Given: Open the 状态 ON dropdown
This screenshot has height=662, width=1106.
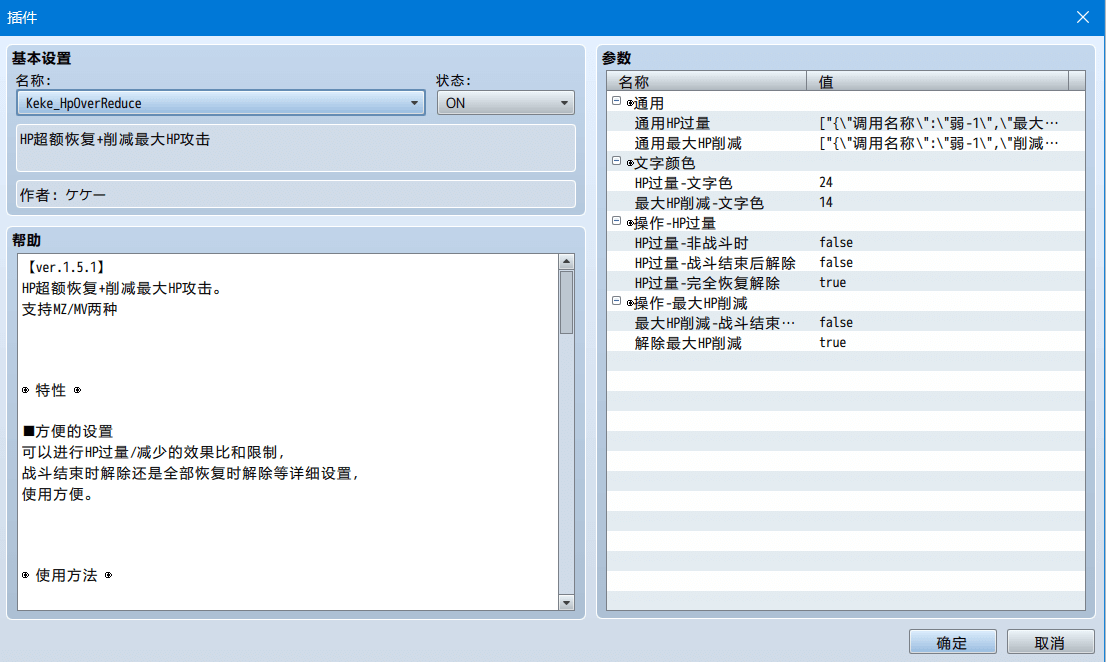Looking at the screenshot, I should tap(506, 103).
